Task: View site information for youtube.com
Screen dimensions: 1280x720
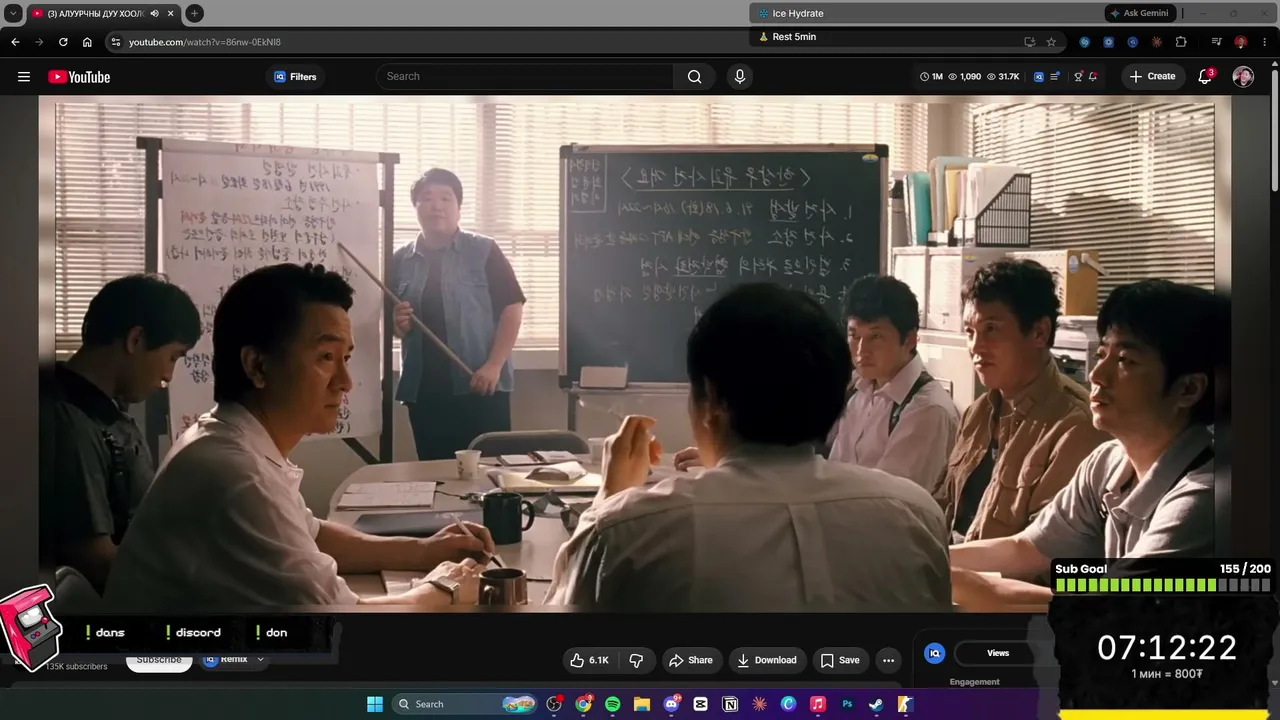Action: tap(115, 42)
